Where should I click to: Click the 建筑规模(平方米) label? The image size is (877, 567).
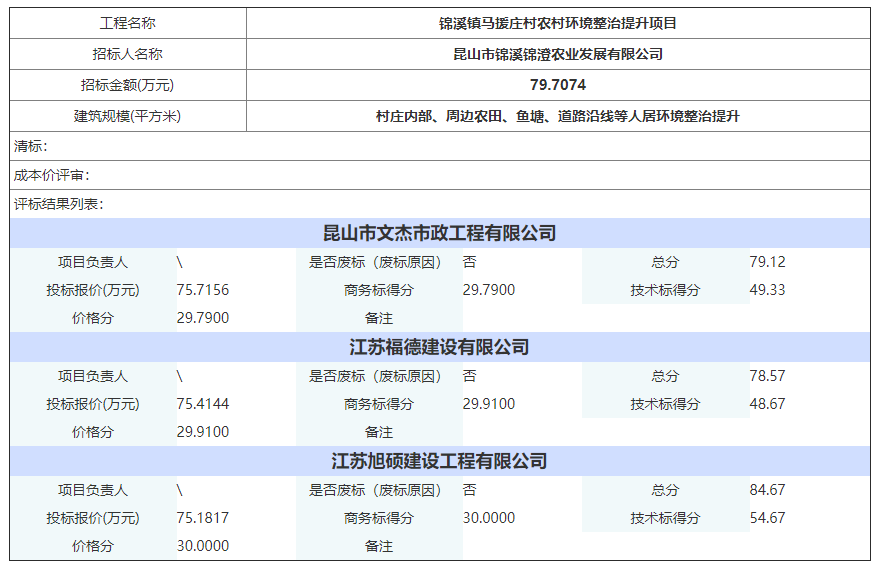(x=127, y=116)
